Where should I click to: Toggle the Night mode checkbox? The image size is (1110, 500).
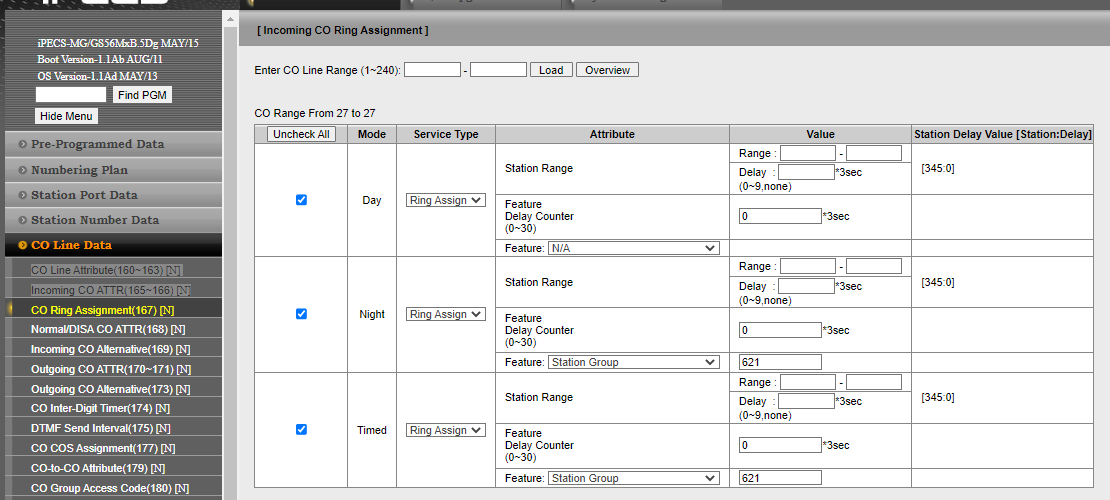pos(301,314)
